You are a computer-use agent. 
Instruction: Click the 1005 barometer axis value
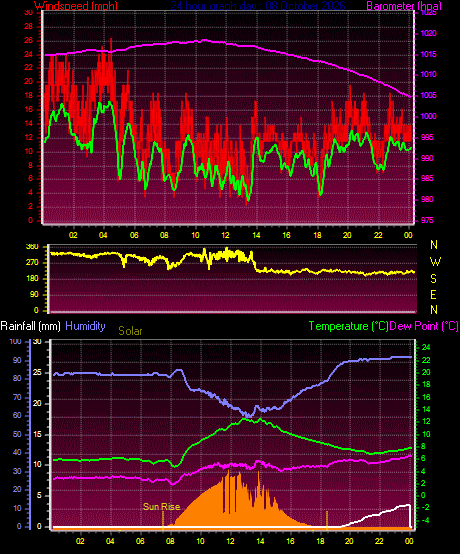[428, 95]
